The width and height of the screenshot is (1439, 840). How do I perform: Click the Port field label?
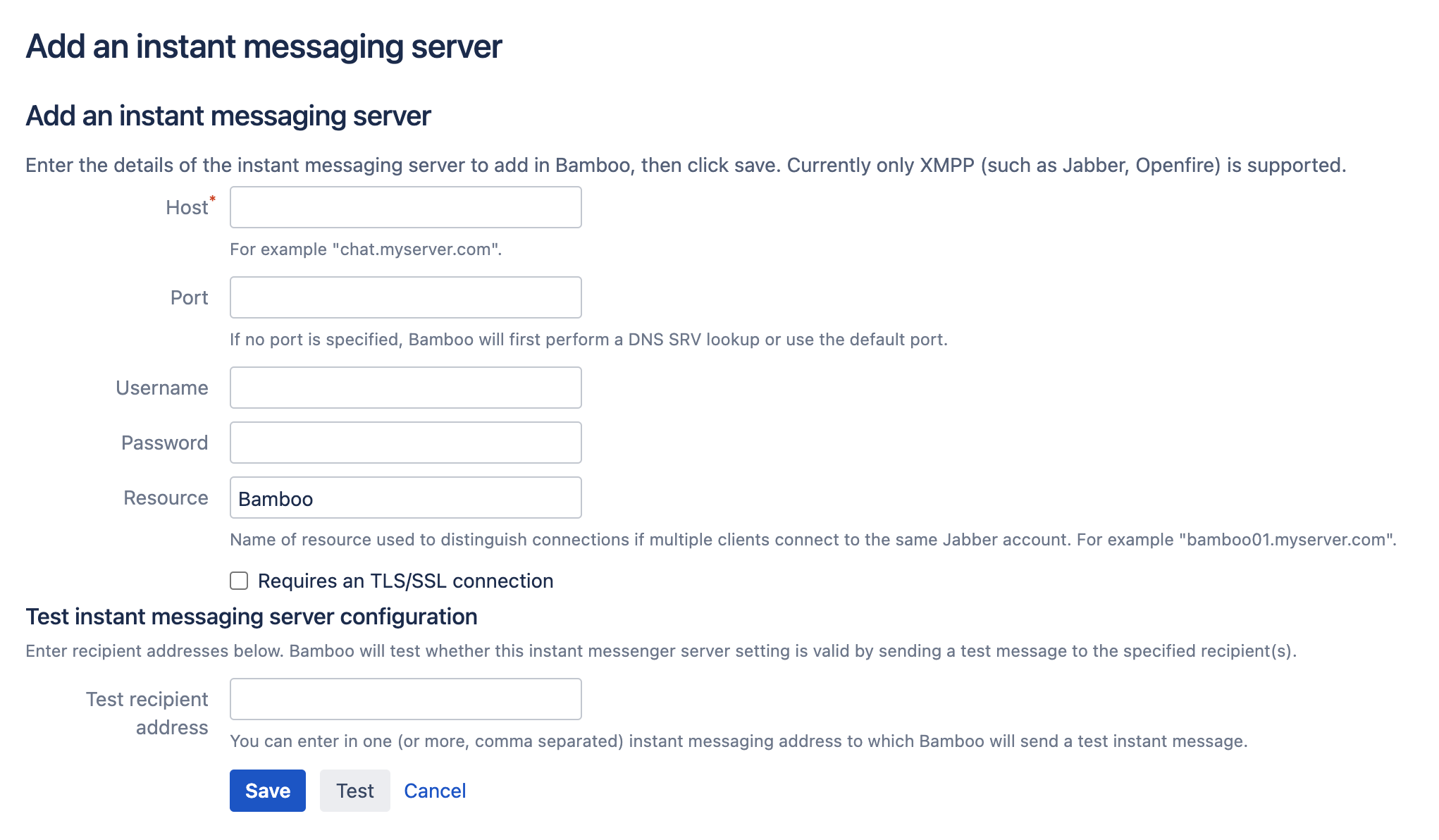pos(189,297)
